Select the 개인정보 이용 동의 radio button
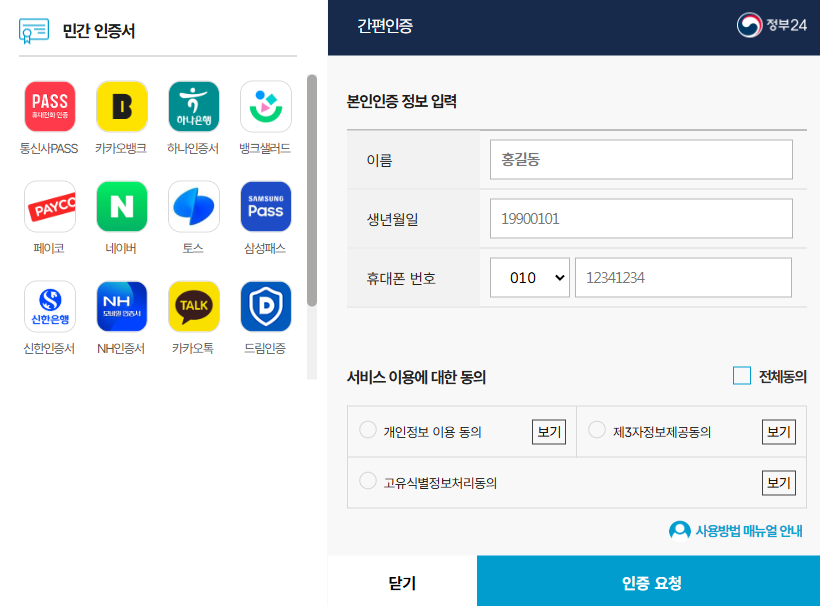 pyautogui.click(x=368, y=430)
